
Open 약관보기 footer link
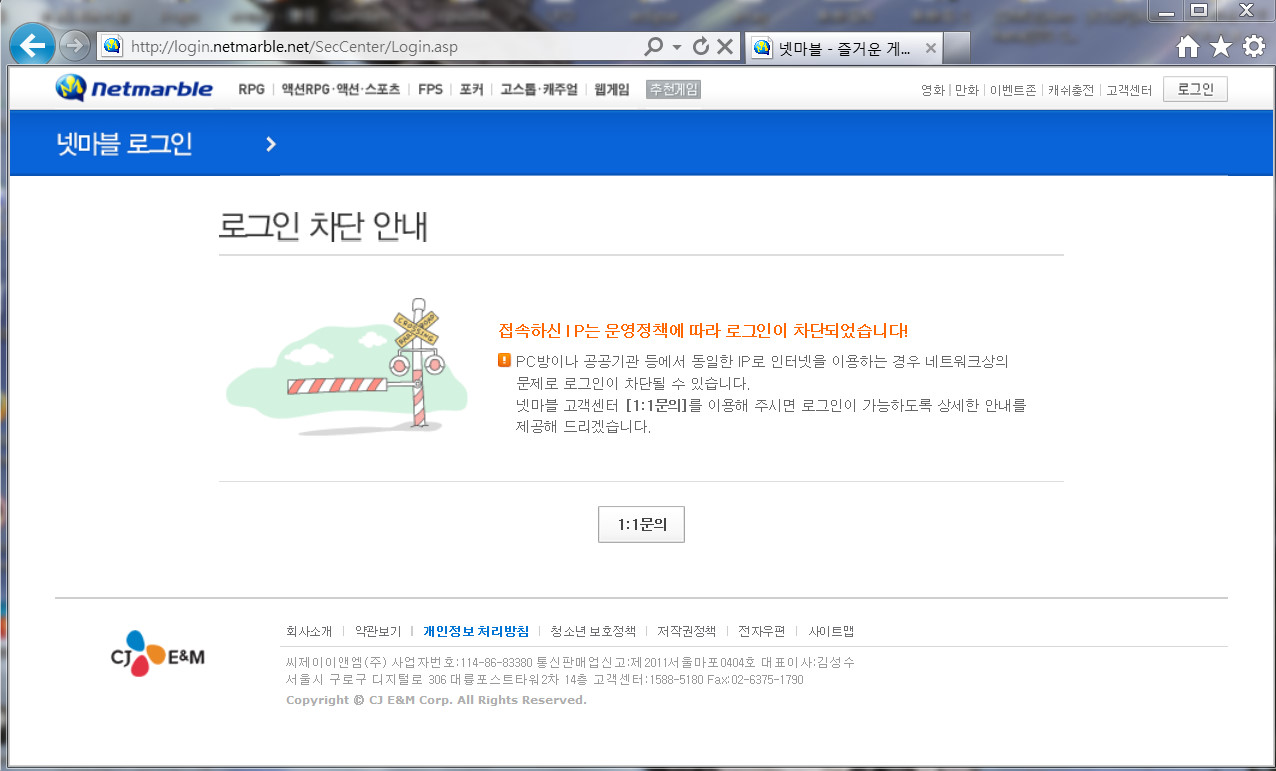[x=378, y=631]
